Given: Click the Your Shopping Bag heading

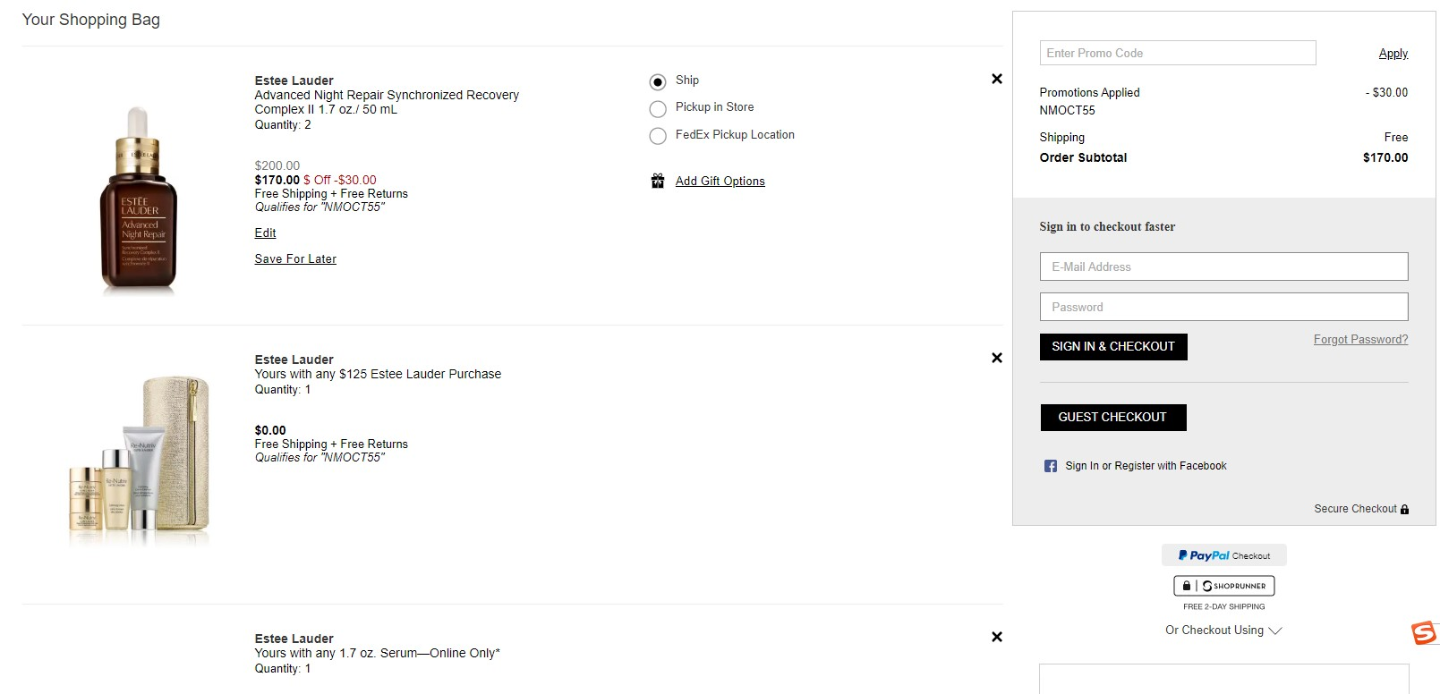Looking at the screenshot, I should pyautogui.click(x=91, y=20).
